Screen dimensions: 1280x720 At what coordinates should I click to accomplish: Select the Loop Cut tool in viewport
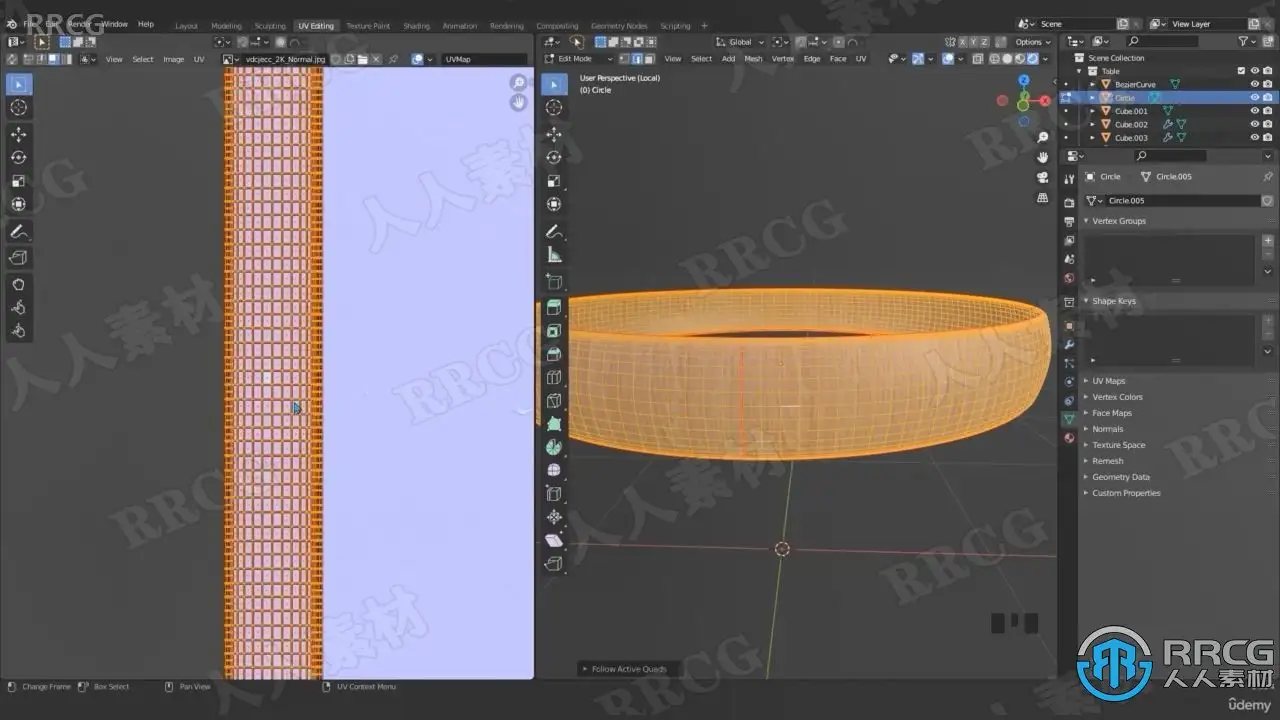coord(554,377)
